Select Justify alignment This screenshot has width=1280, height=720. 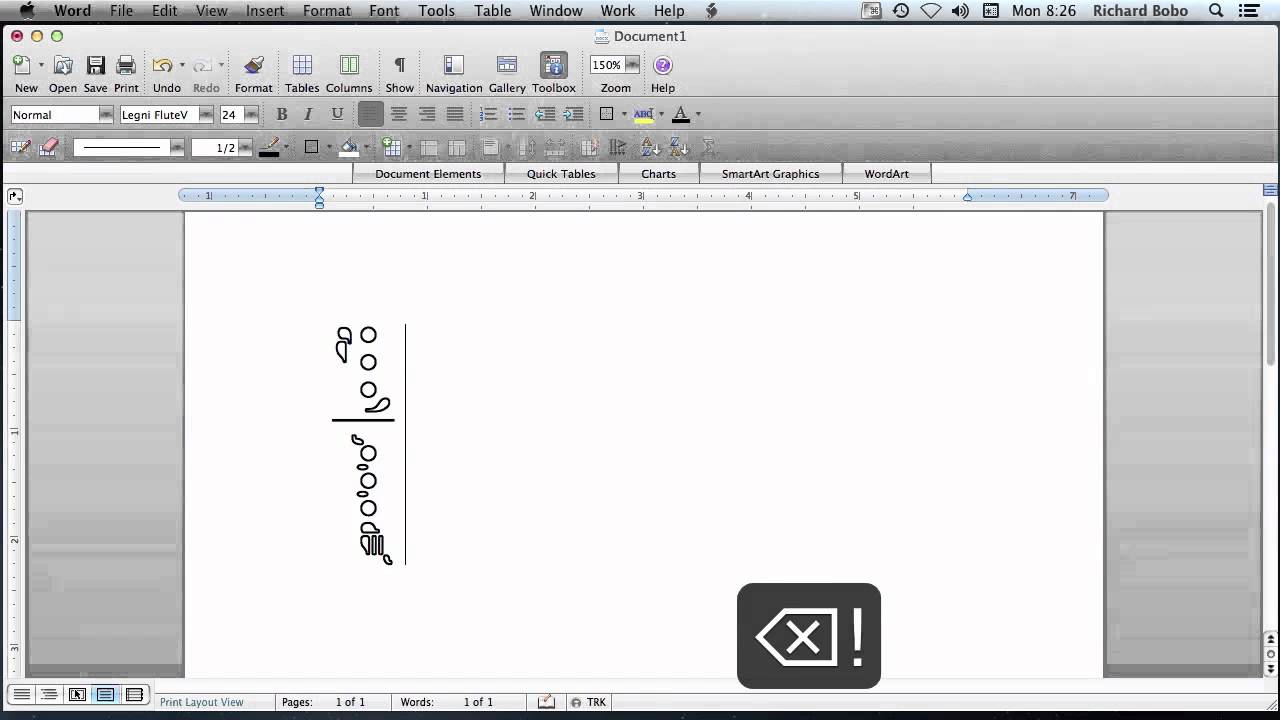(x=455, y=115)
